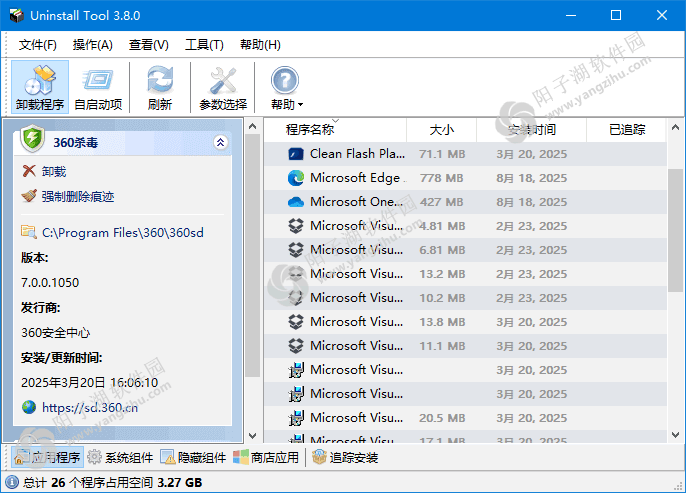Viewport: 686px width, 493px height.
Task: Click the icon of the 20.5 MB Visual entry
Action: pos(296,418)
